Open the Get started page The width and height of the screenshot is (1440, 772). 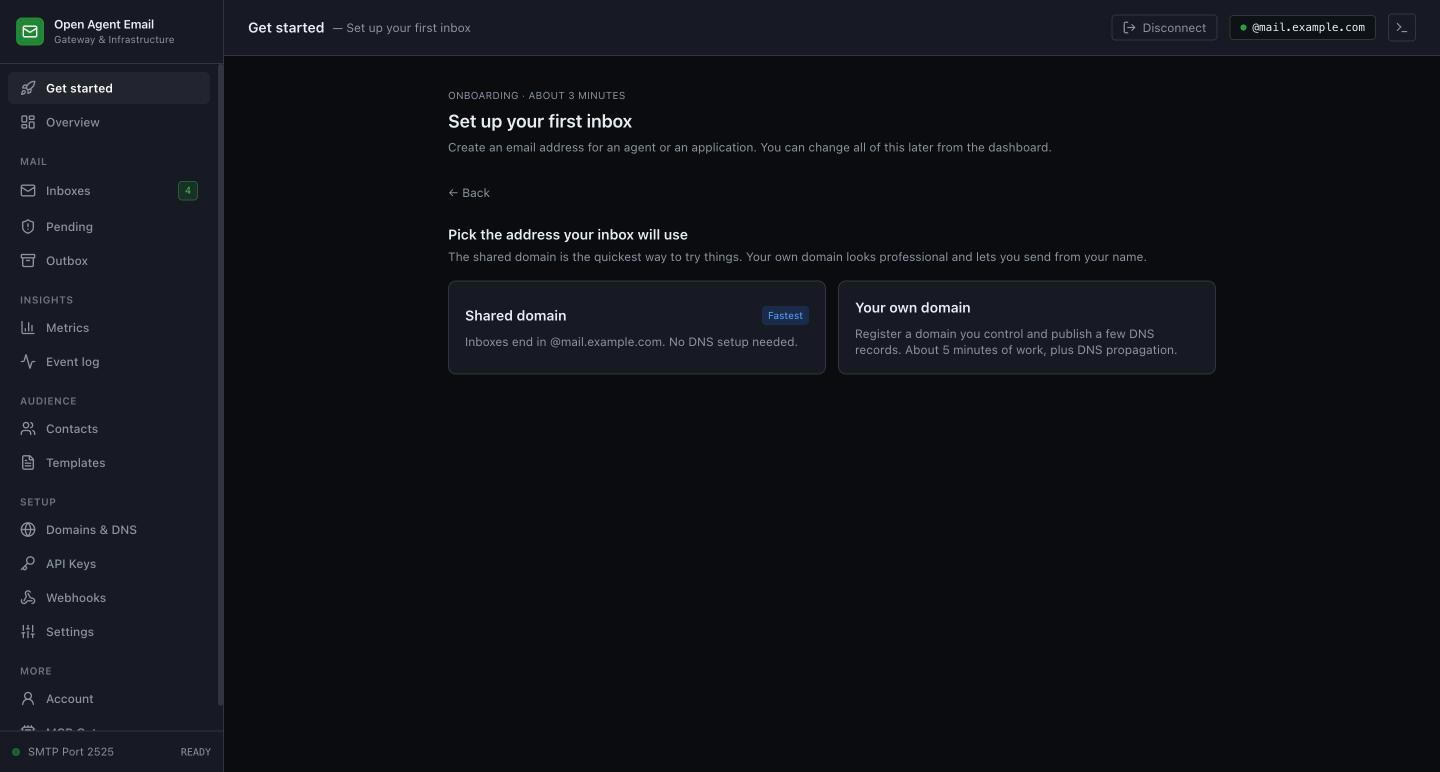(109, 88)
